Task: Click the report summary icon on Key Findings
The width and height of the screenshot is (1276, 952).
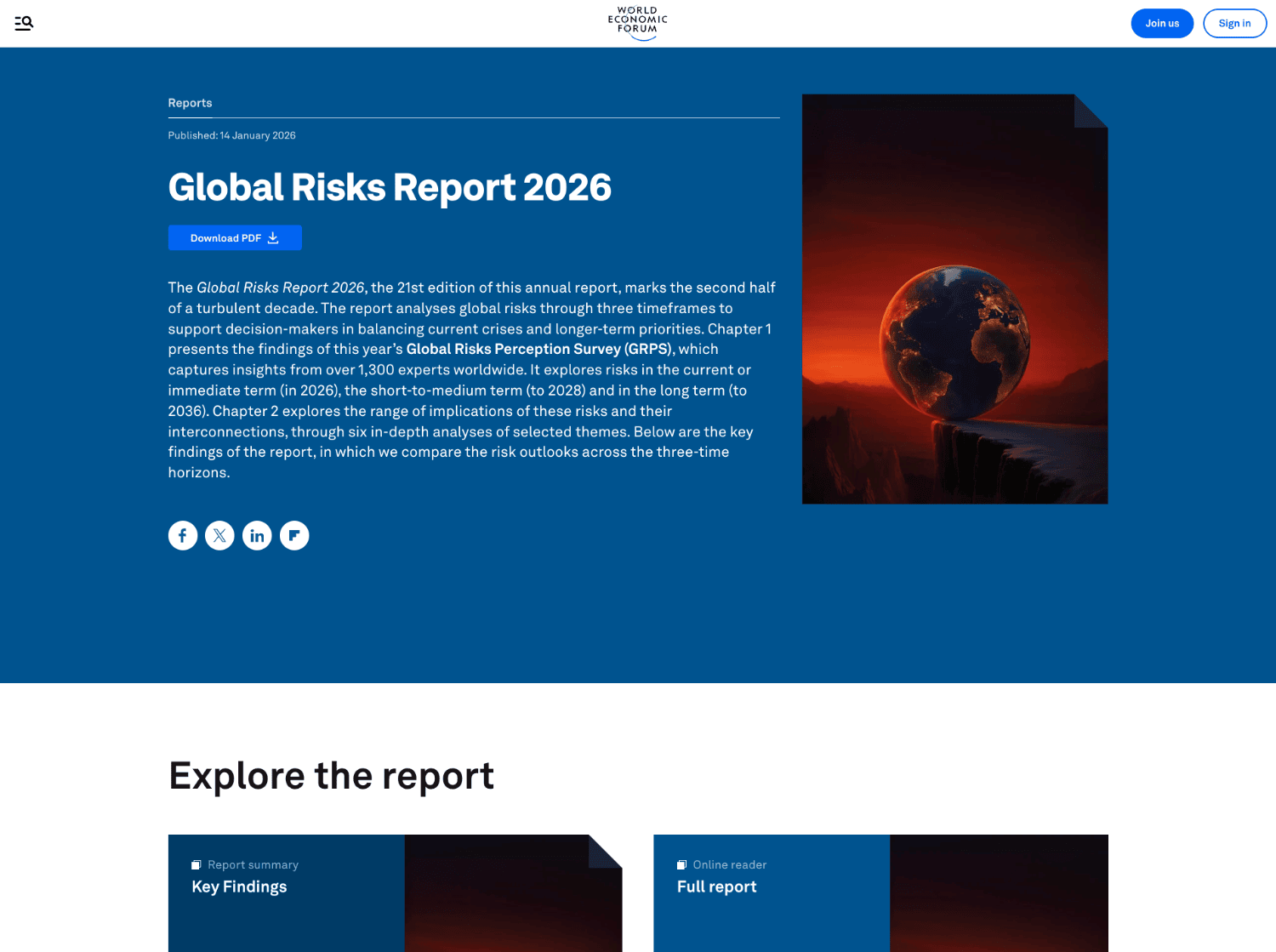Action: [197, 864]
